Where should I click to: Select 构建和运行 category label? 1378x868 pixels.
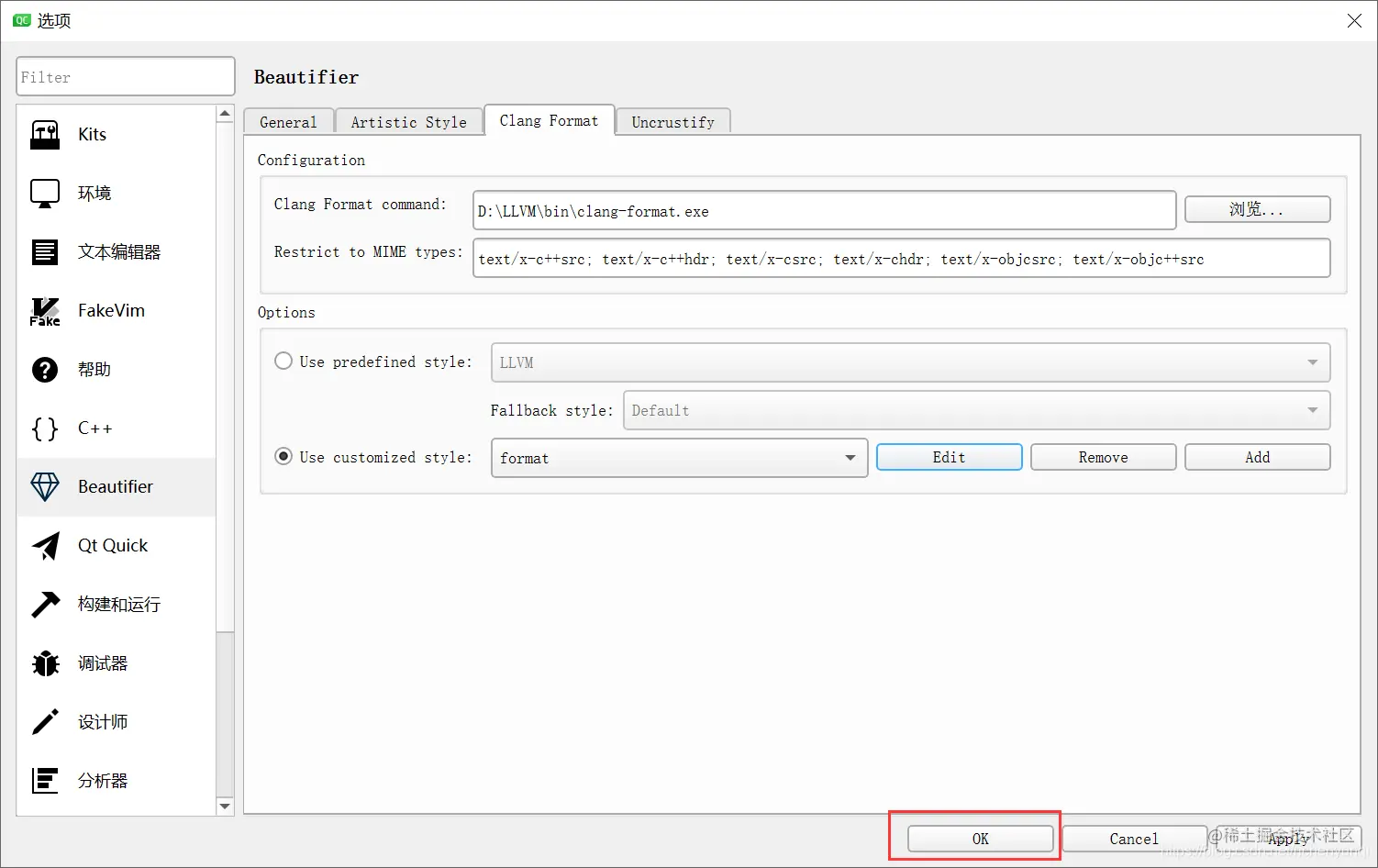(119, 605)
